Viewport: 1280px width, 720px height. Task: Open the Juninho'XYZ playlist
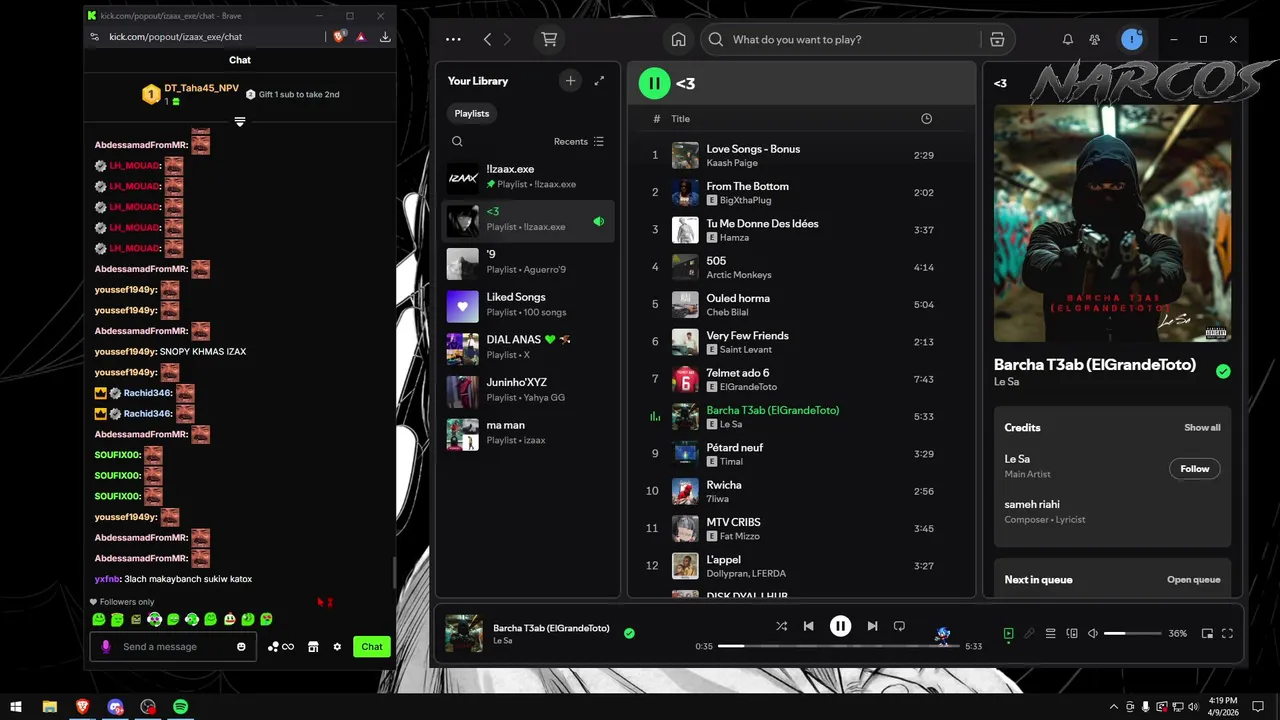click(528, 390)
